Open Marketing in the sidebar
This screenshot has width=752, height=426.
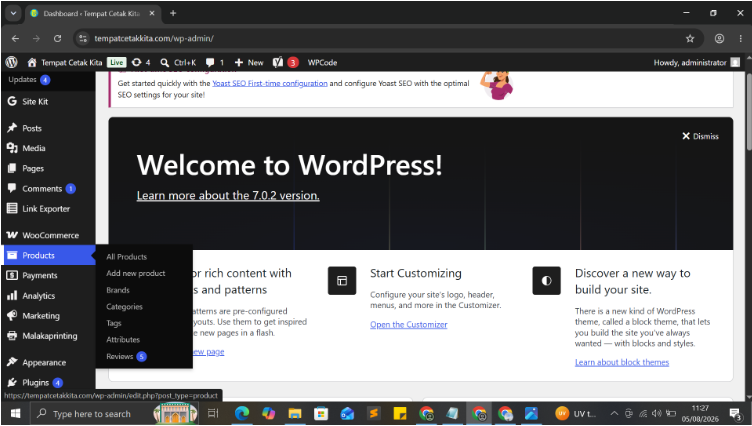click(x=41, y=316)
